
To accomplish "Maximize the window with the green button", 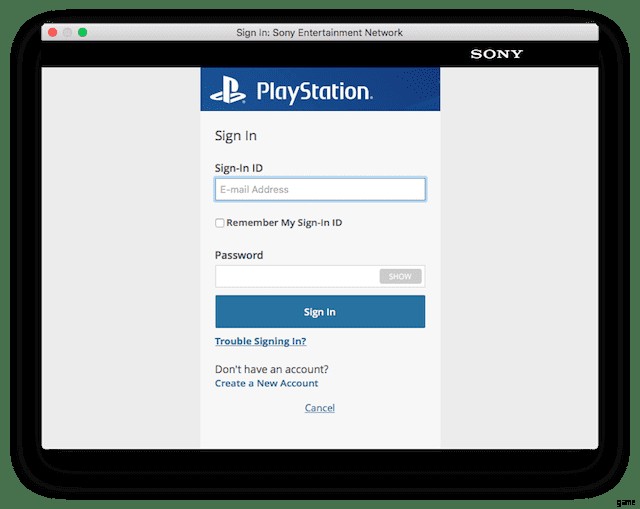I will pyautogui.click(x=83, y=33).
